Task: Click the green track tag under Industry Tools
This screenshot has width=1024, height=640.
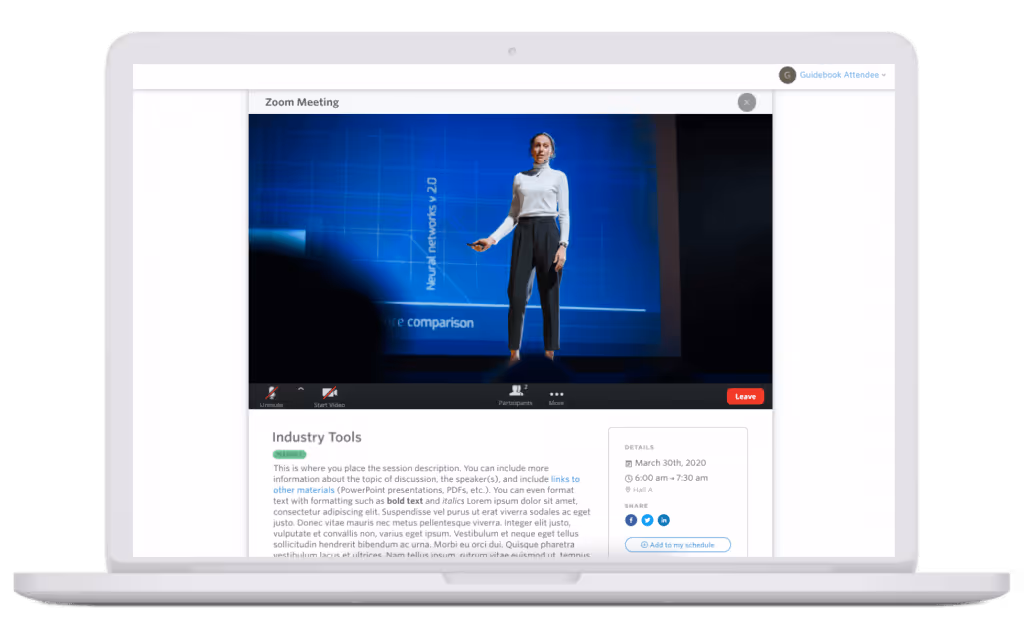Action: click(x=289, y=454)
